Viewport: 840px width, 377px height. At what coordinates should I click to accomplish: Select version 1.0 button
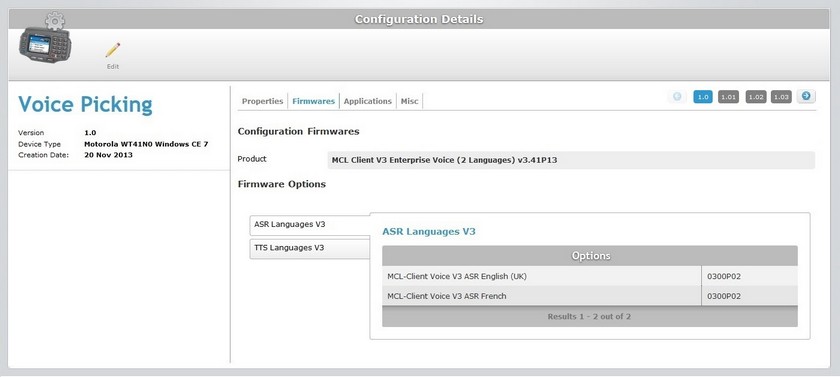(703, 97)
